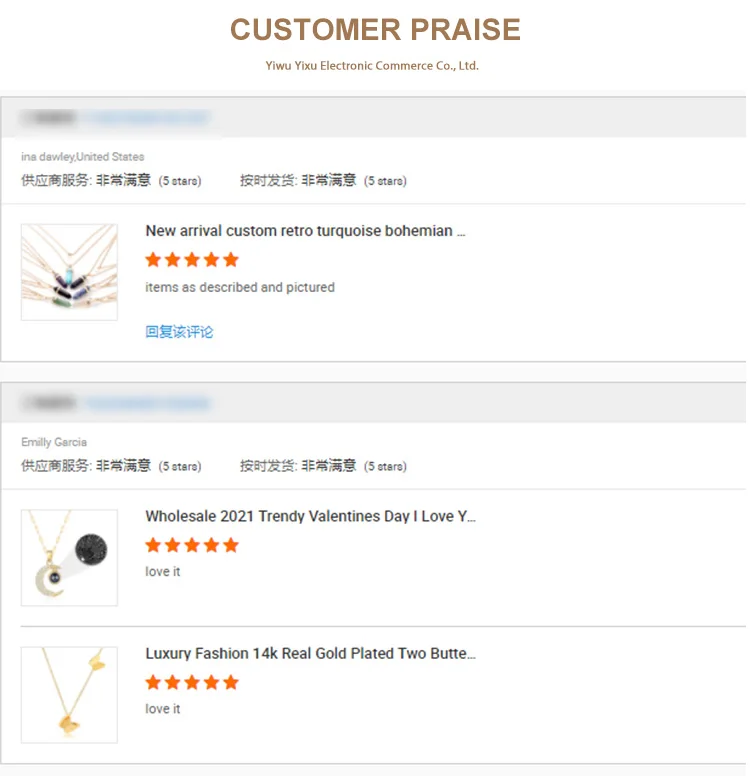Click the 'CUSTOMER PRAISE' heading

375,29
